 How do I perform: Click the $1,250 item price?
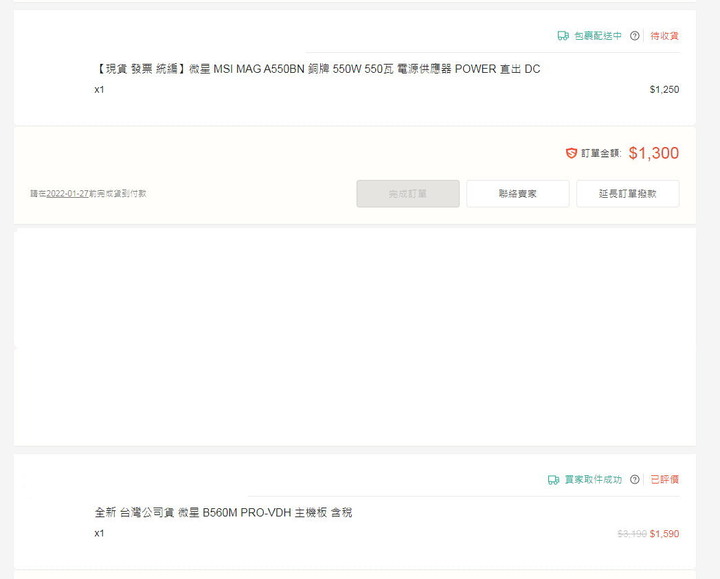coord(664,90)
